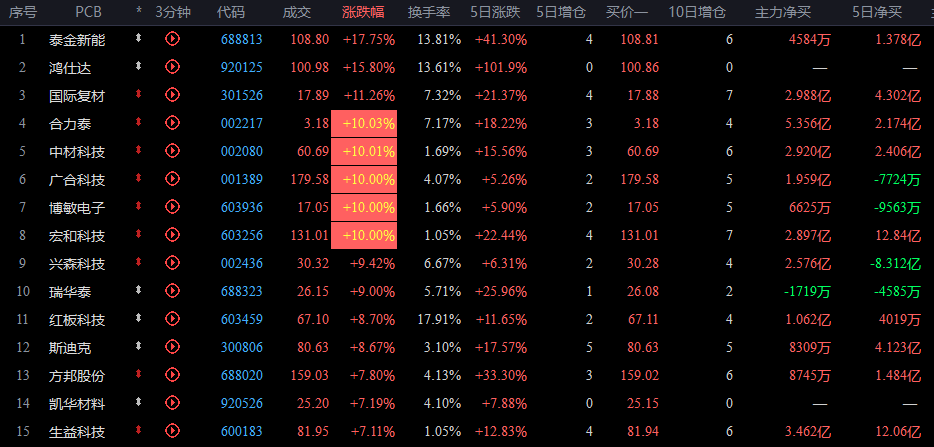Click the +101.9% five-day change

[501, 68]
